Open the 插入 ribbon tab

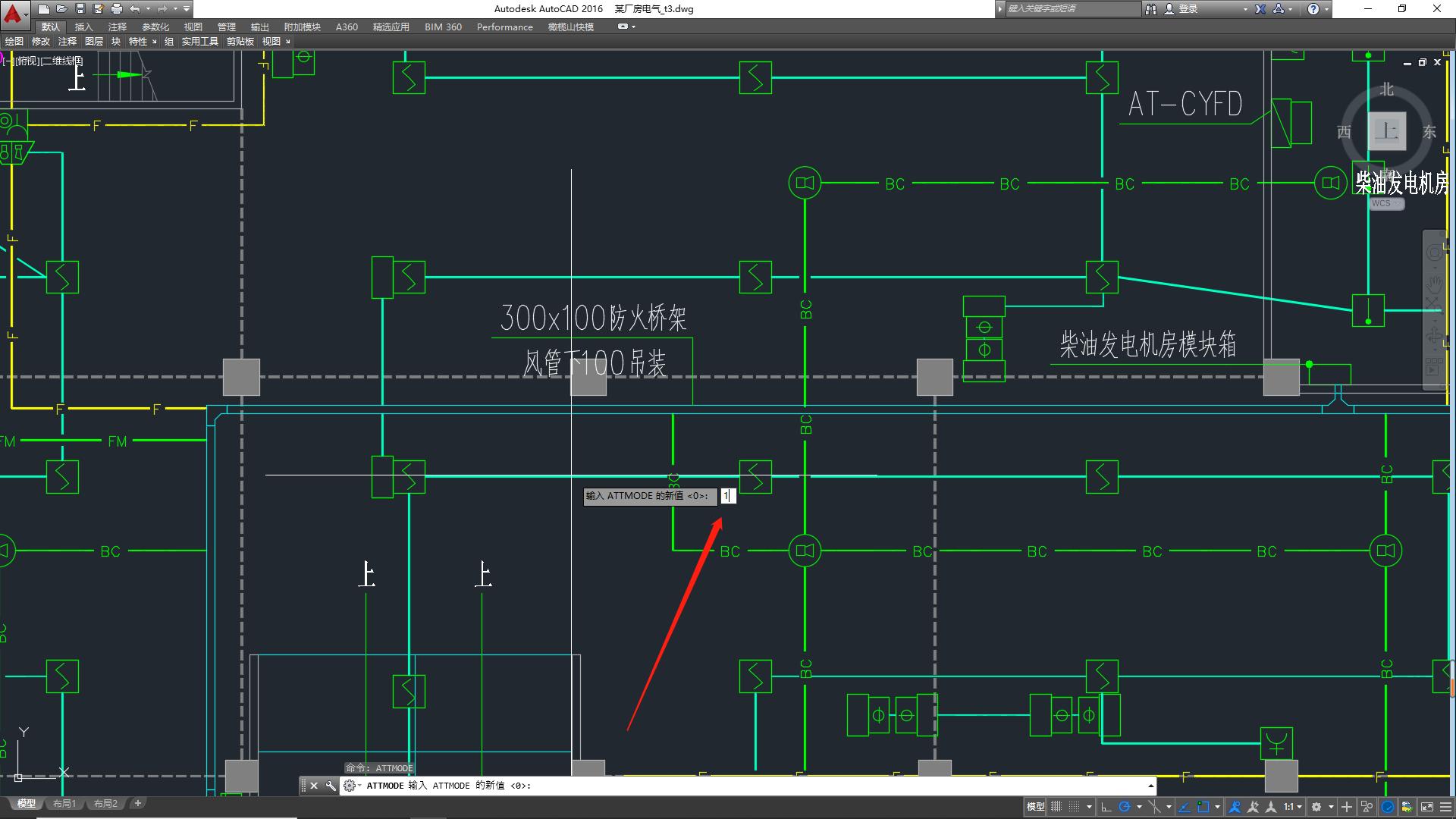83,27
